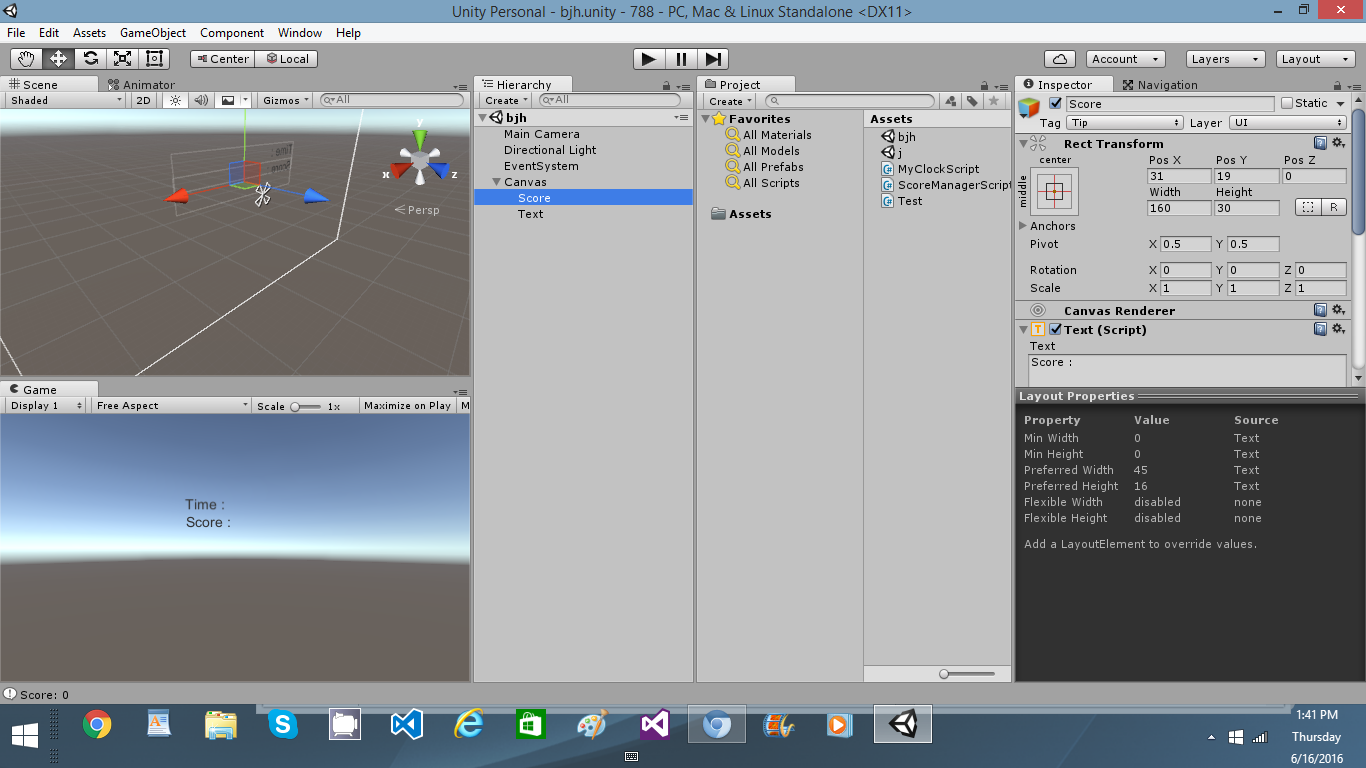Toggle the Local handle rotation button
Image resolution: width=1366 pixels, height=768 pixels.
(x=286, y=59)
